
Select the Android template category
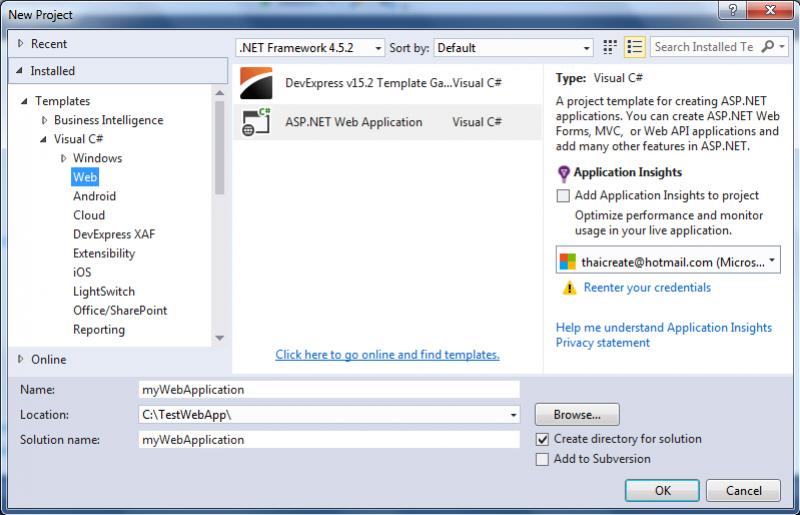pyautogui.click(x=94, y=197)
